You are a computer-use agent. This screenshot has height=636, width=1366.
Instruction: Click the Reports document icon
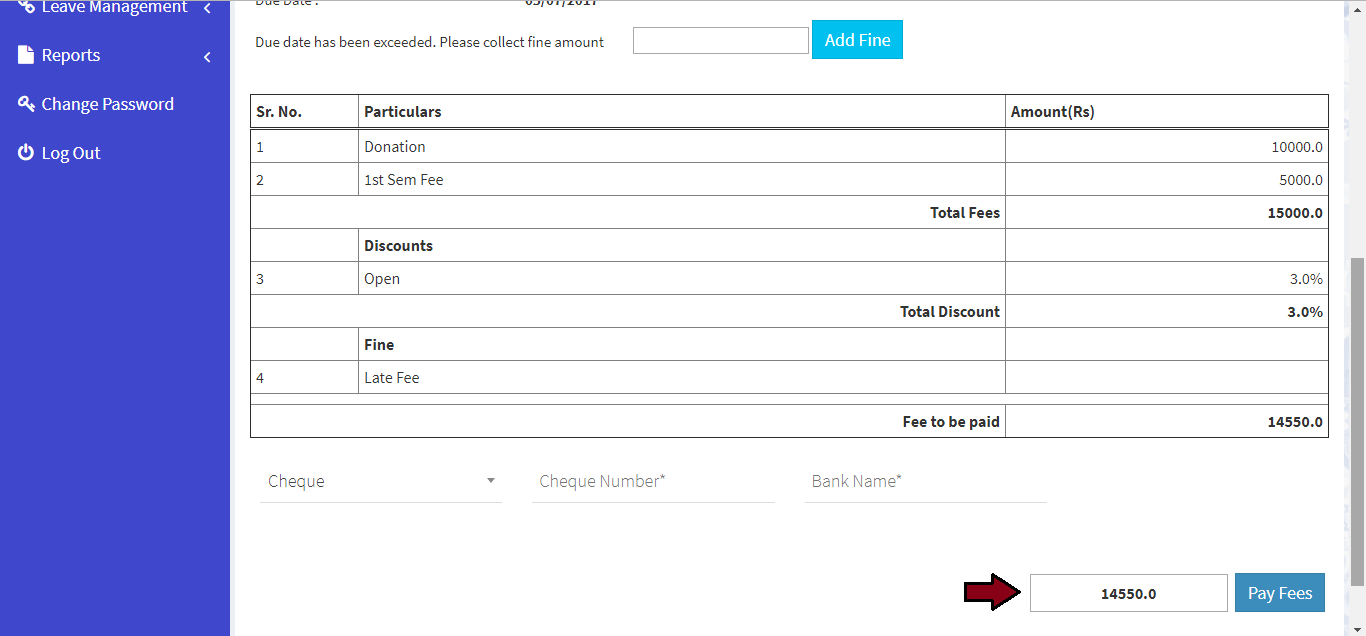click(26, 55)
